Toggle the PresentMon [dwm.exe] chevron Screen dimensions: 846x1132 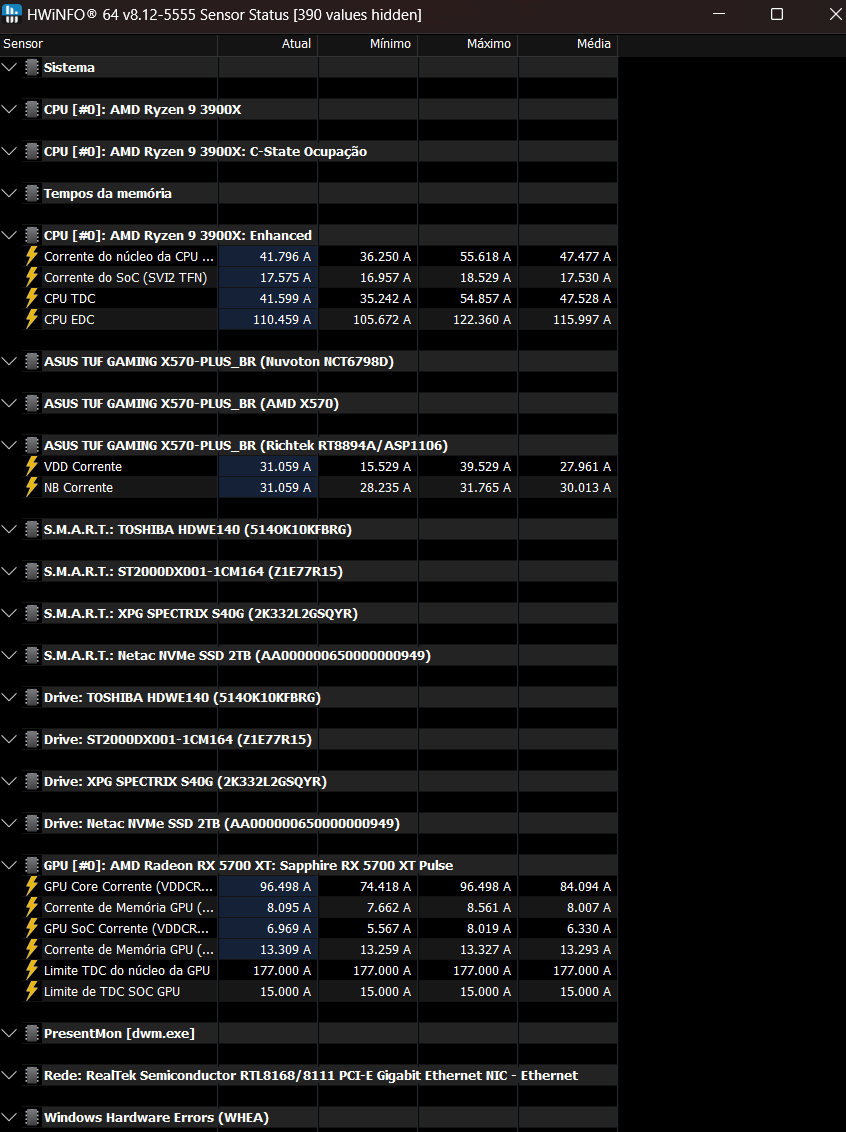(x=9, y=1033)
